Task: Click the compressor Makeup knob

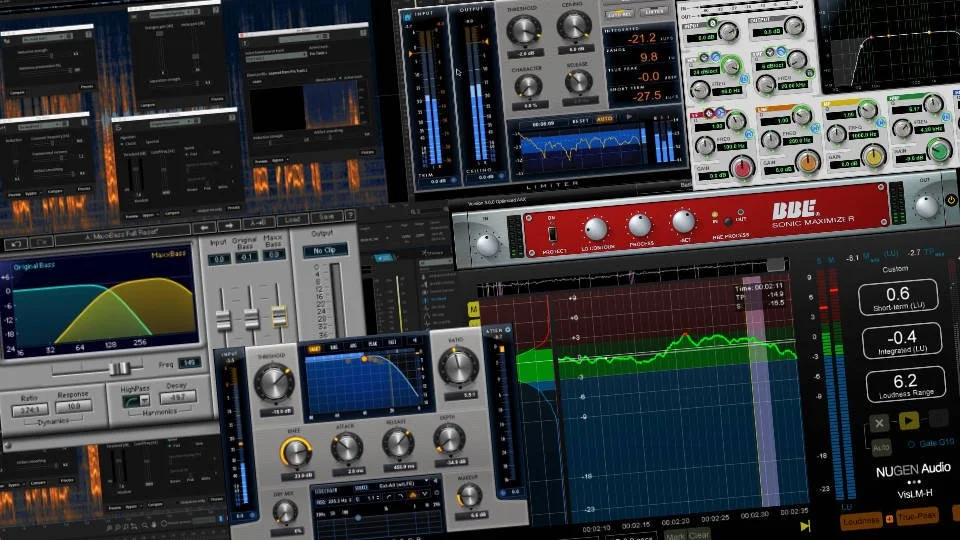Action: coord(468,495)
